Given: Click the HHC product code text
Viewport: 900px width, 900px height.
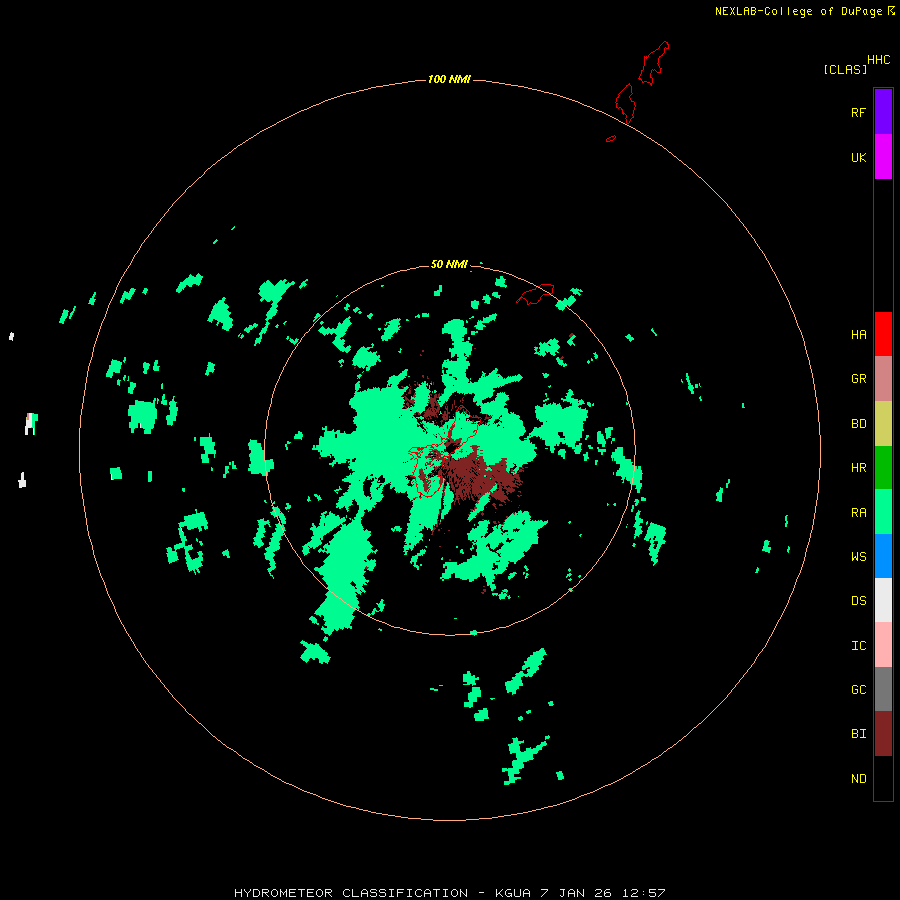Looking at the screenshot, I should [878, 60].
